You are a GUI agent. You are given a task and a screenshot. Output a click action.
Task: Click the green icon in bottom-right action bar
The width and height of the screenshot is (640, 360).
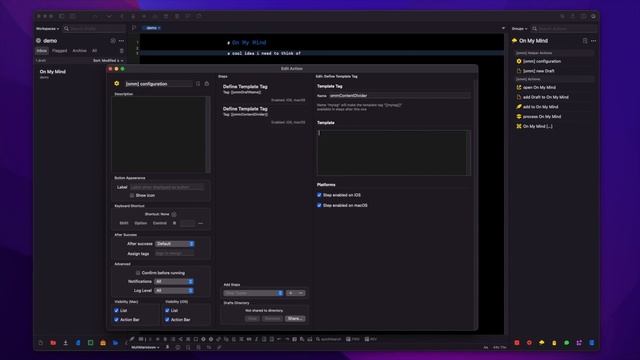coord(567,343)
